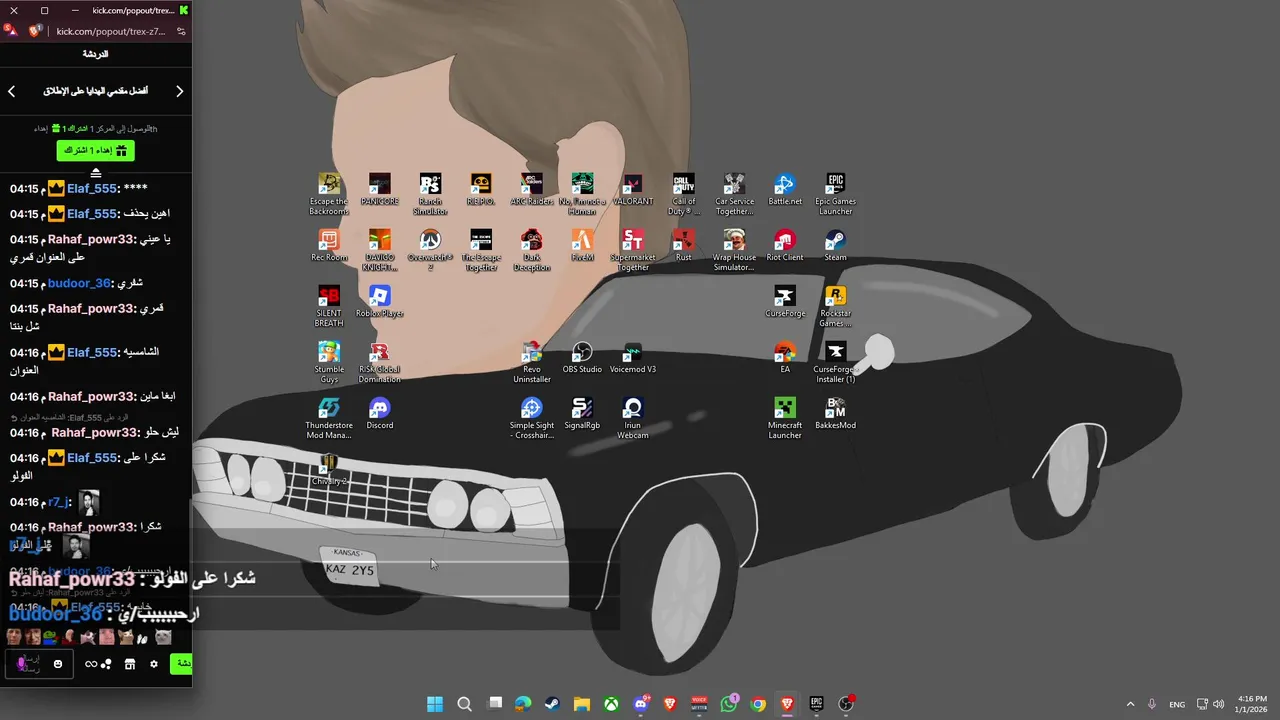The width and height of the screenshot is (1280, 720).
Task: Click username r7_j in chat
Action: 59,502
